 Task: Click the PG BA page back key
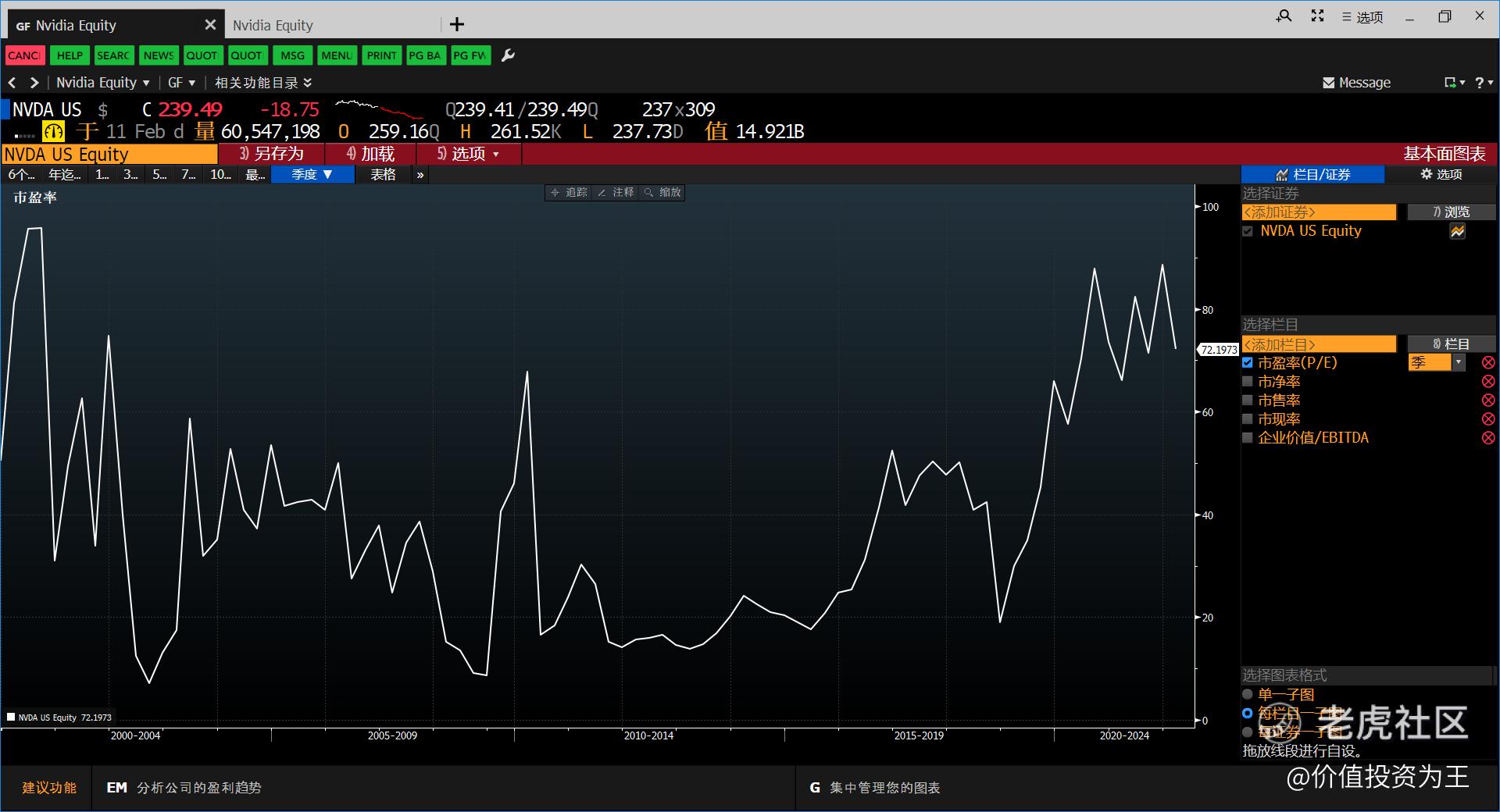click(426, 55)
